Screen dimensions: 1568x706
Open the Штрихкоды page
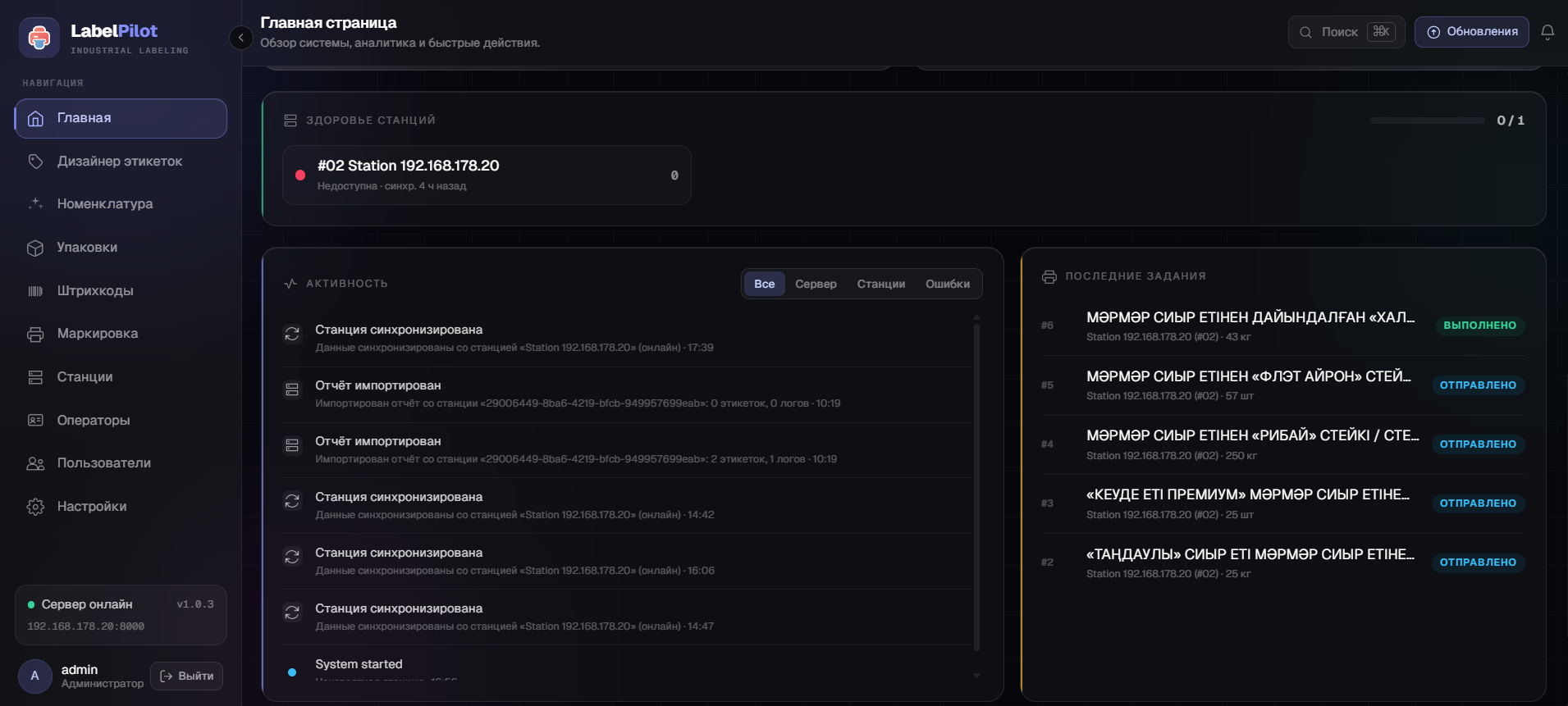pos(121,291)
